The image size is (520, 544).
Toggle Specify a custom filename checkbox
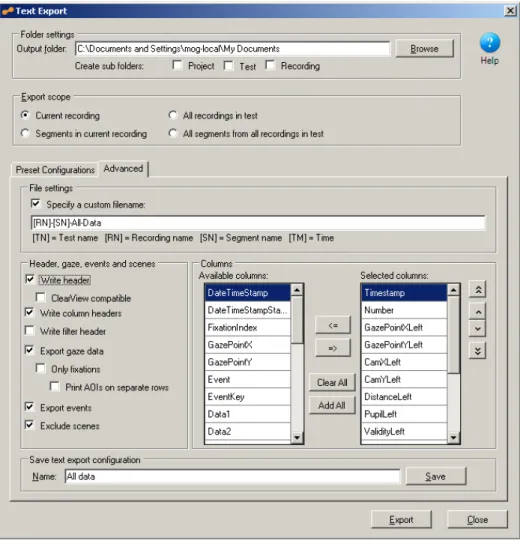[x=36, y=204]
